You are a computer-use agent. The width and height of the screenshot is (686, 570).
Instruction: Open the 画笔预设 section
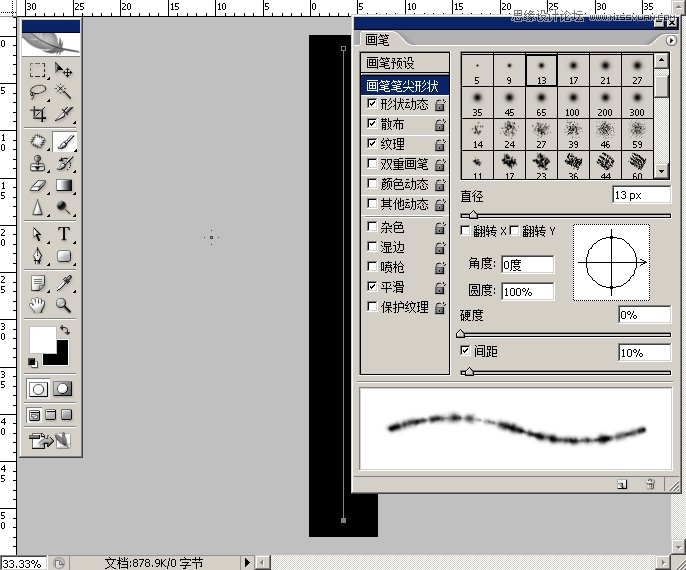(x=390, y=63)
